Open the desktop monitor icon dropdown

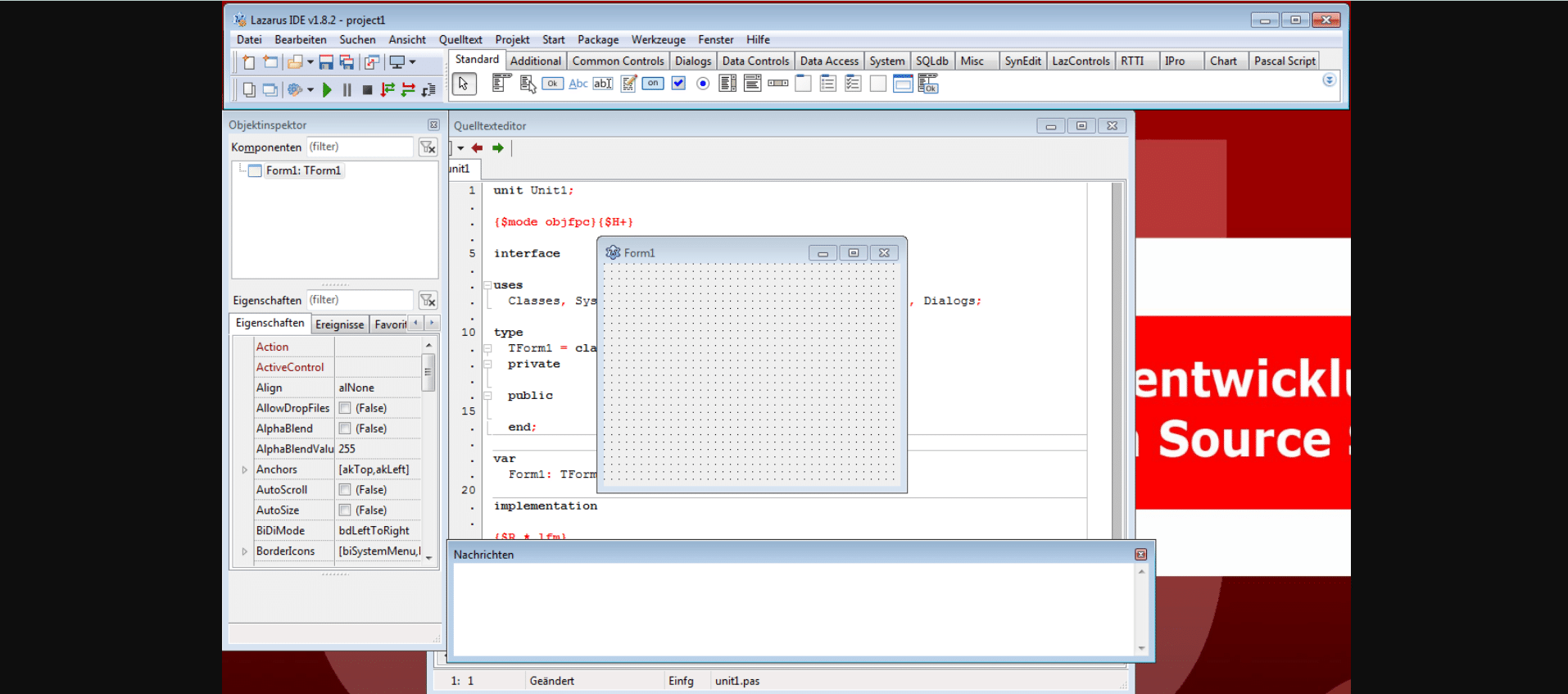point(412,62)
